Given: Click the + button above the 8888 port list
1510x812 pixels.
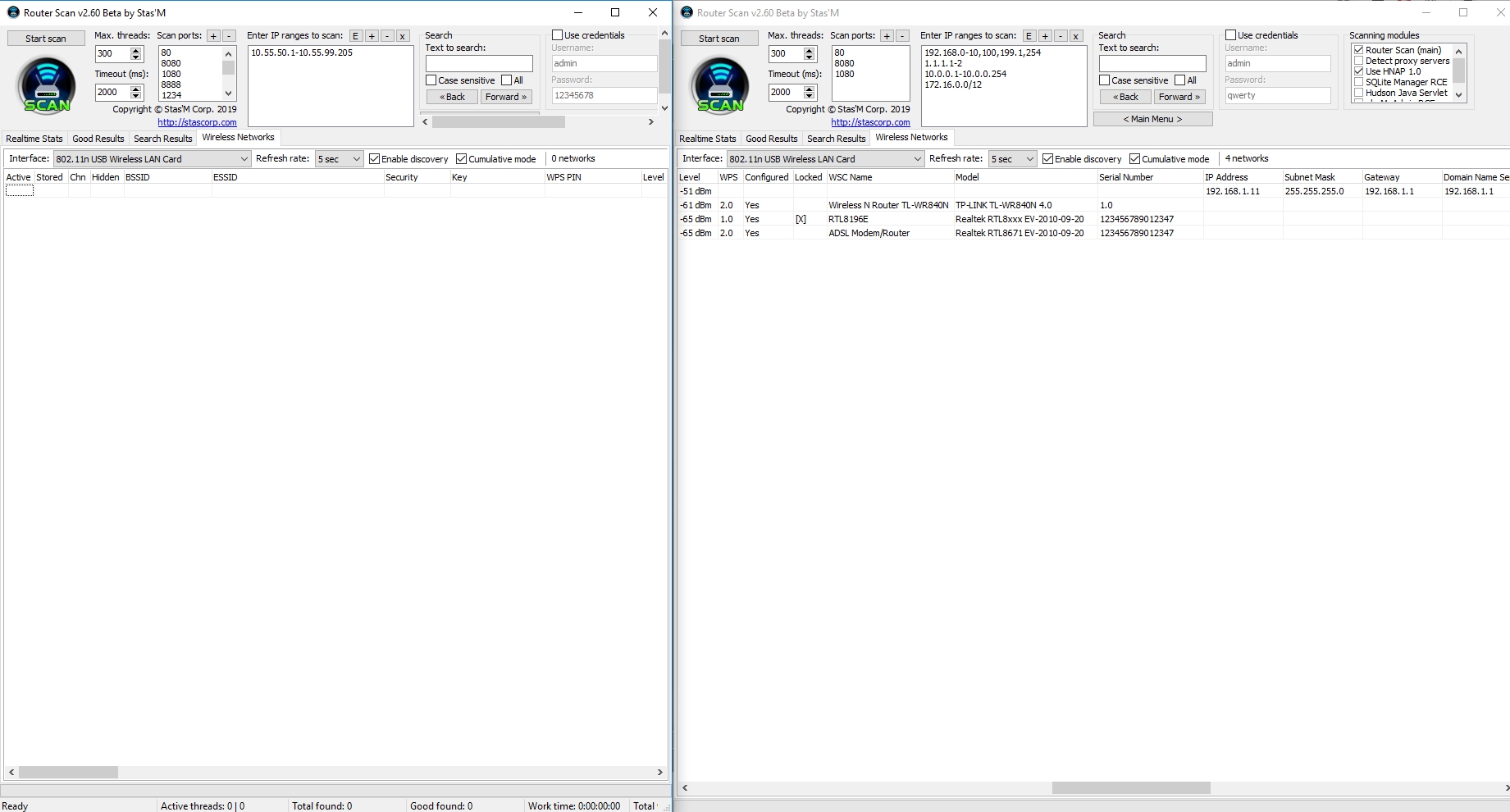Looking at the screenshot, I should coord(213,36).
